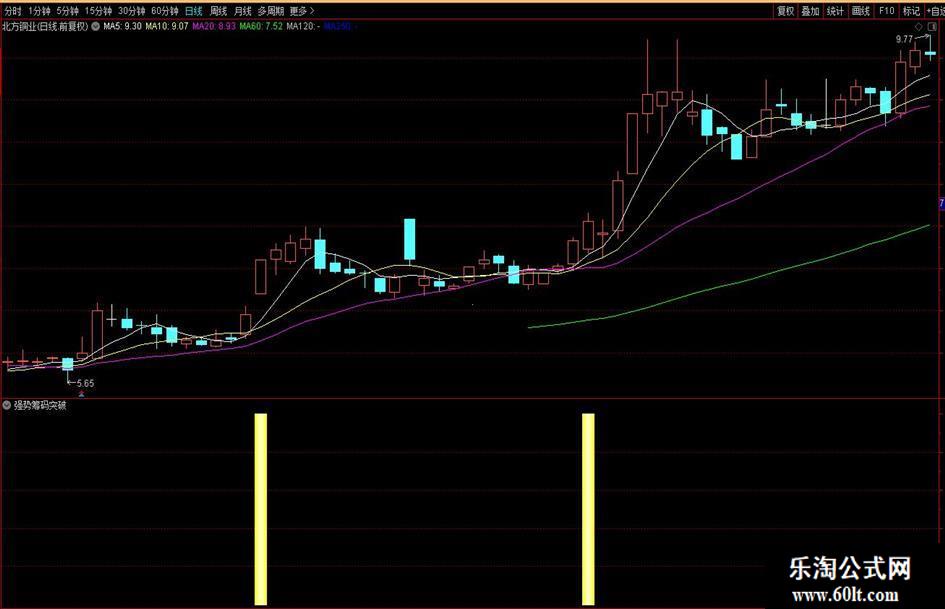Click the MA120 indicator label
Viewport: 945px width, 609px height.
304,27
